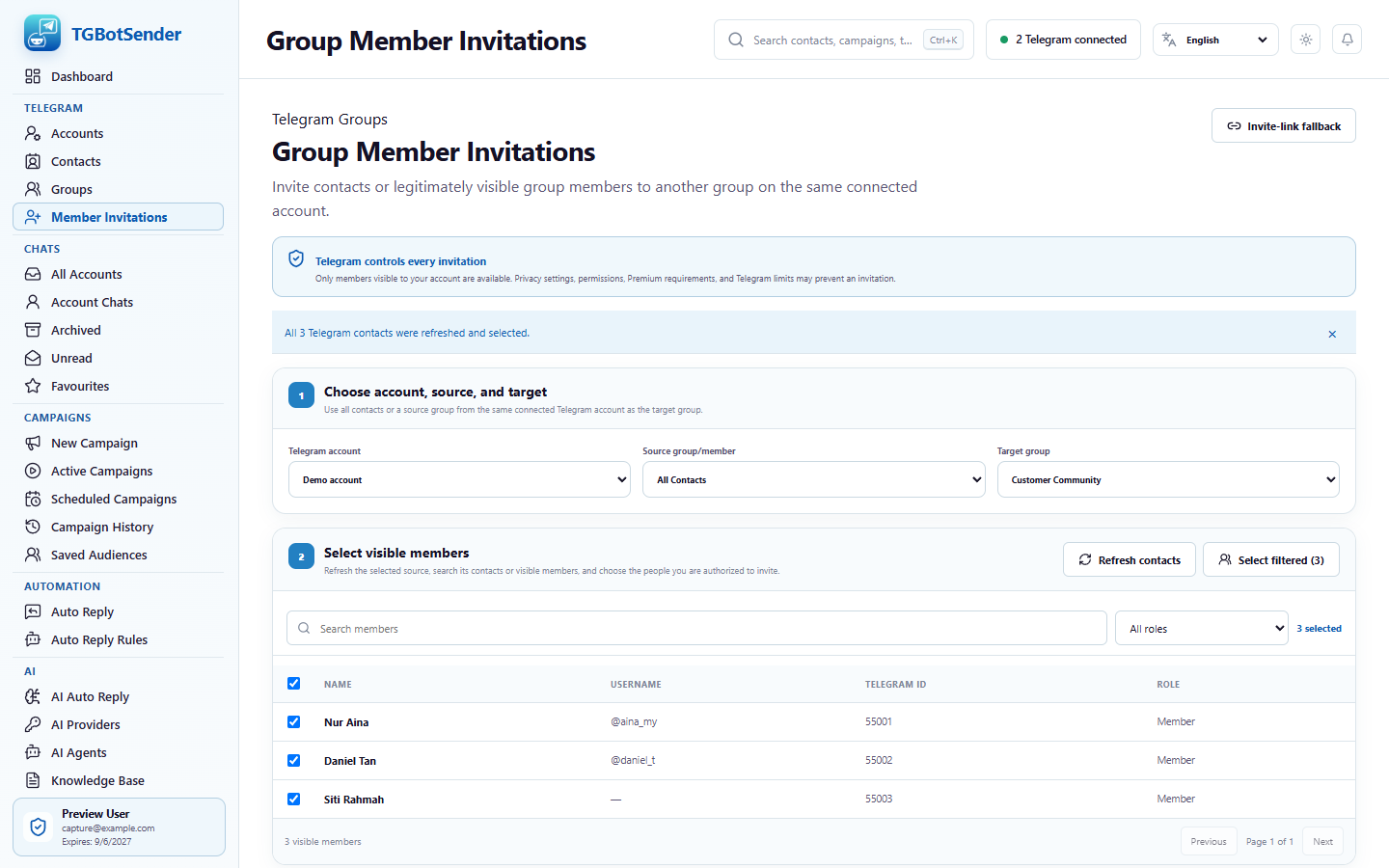Viewport: 1389px width, 868px height.
Task: Open Member Invitations in the sidebar
Action: coord(118,217)
